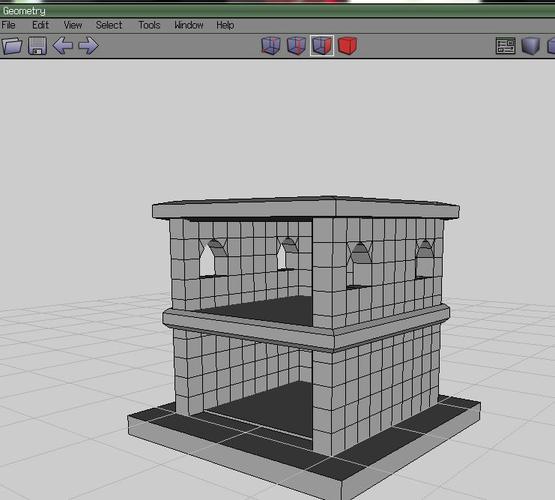Expand the View menu
This screenshot has width=555, height=500.
(73, 25)
